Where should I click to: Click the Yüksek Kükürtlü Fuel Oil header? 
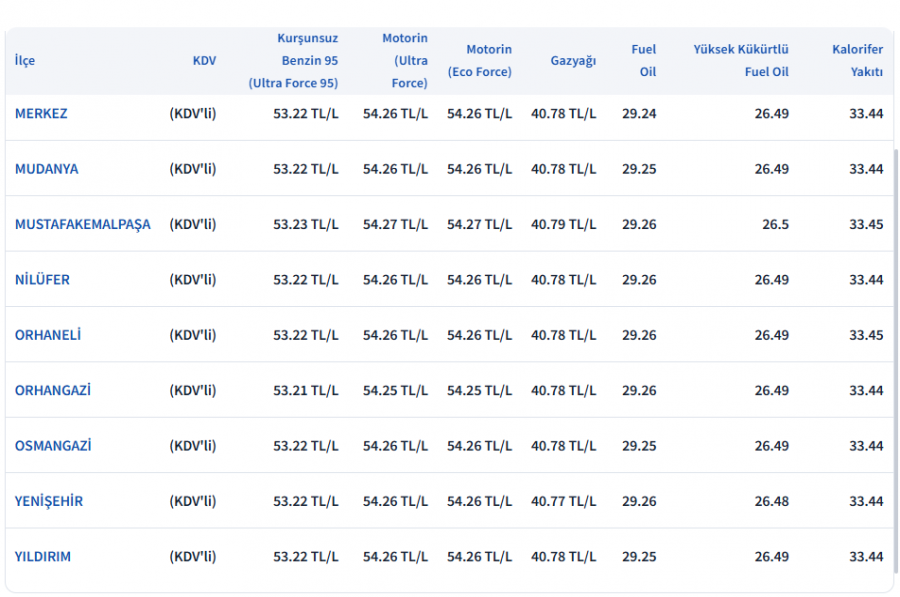point(741,61)
